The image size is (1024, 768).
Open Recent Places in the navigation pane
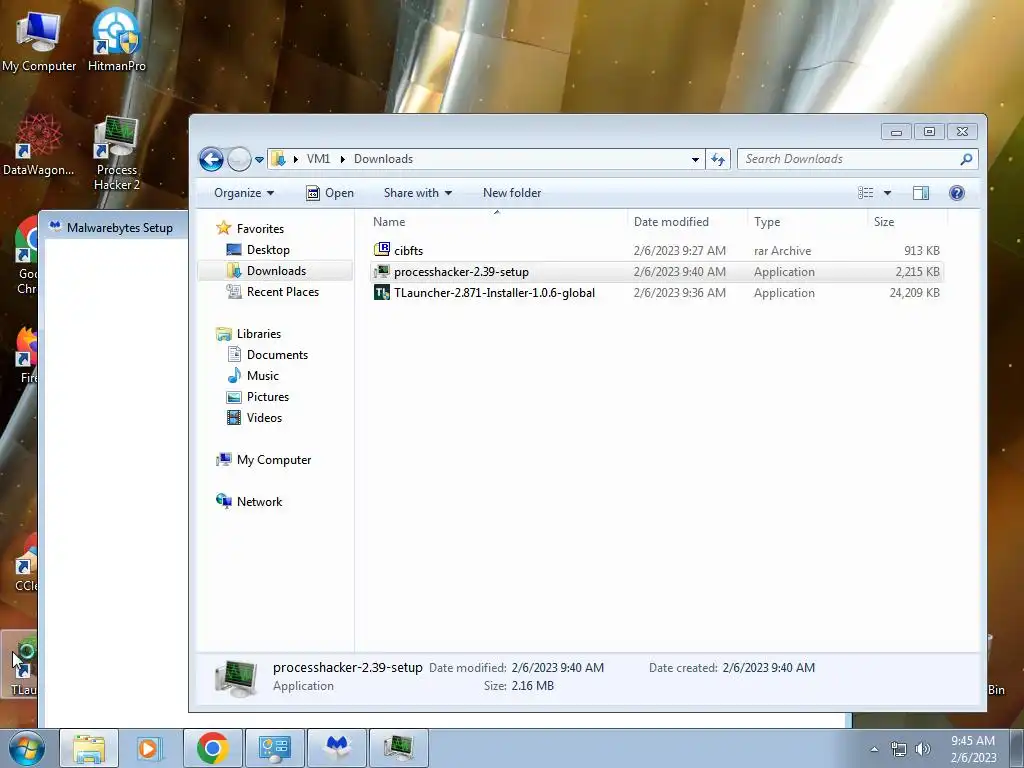(273, 292)
